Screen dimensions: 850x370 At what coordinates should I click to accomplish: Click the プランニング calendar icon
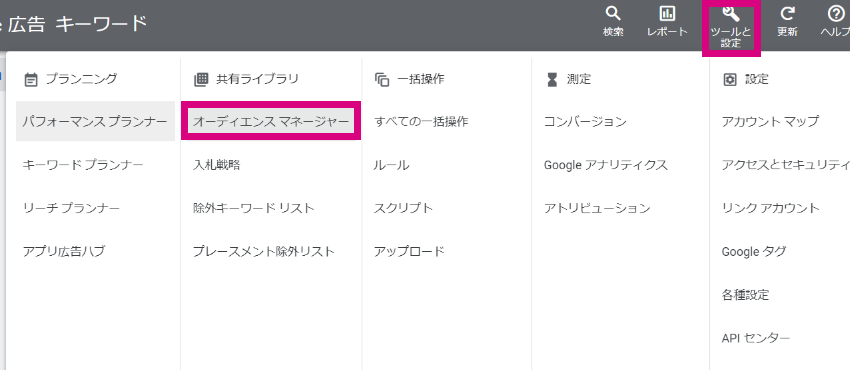click(x=31, y=80)
